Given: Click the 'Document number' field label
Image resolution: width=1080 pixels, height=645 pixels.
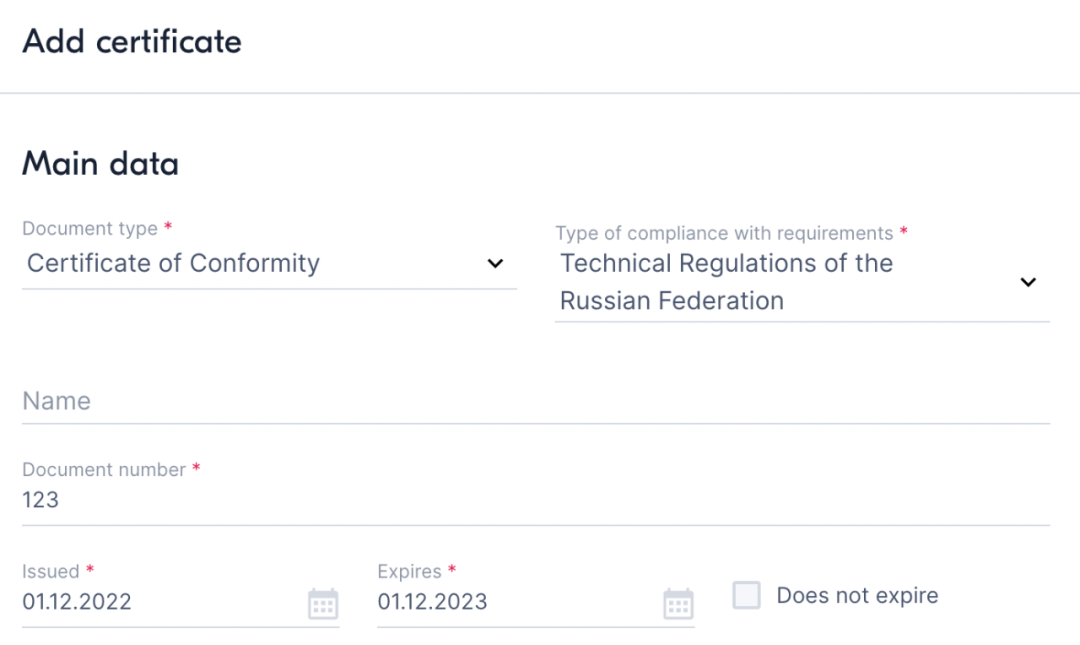Looking at the screenshot, I should tap(104, 470).
